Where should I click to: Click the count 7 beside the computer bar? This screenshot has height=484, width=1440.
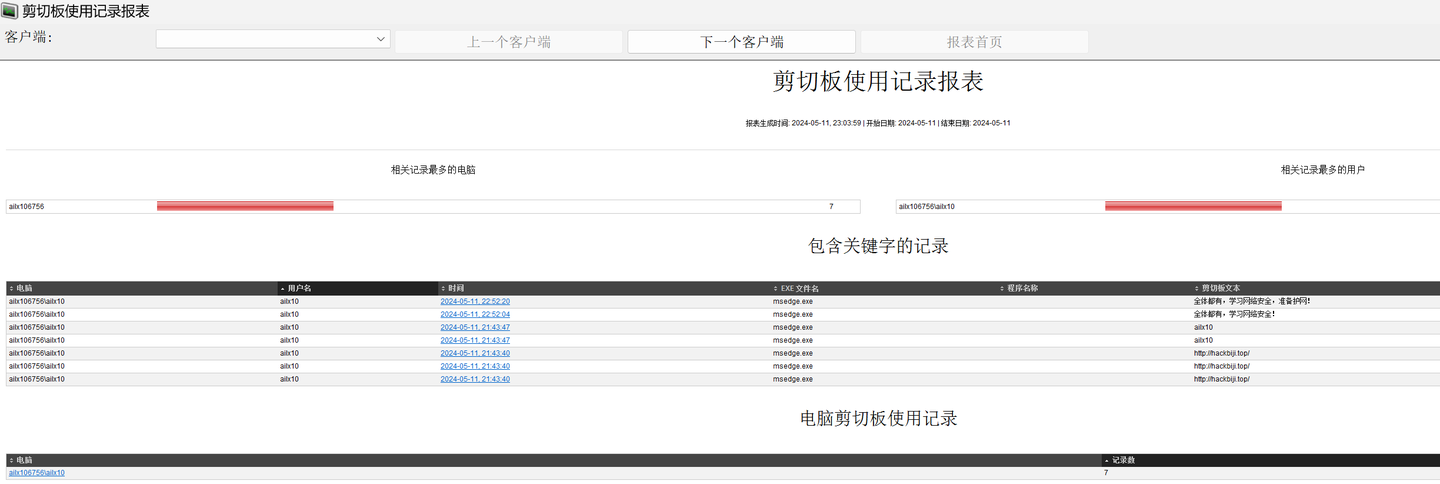click(831, 207)
